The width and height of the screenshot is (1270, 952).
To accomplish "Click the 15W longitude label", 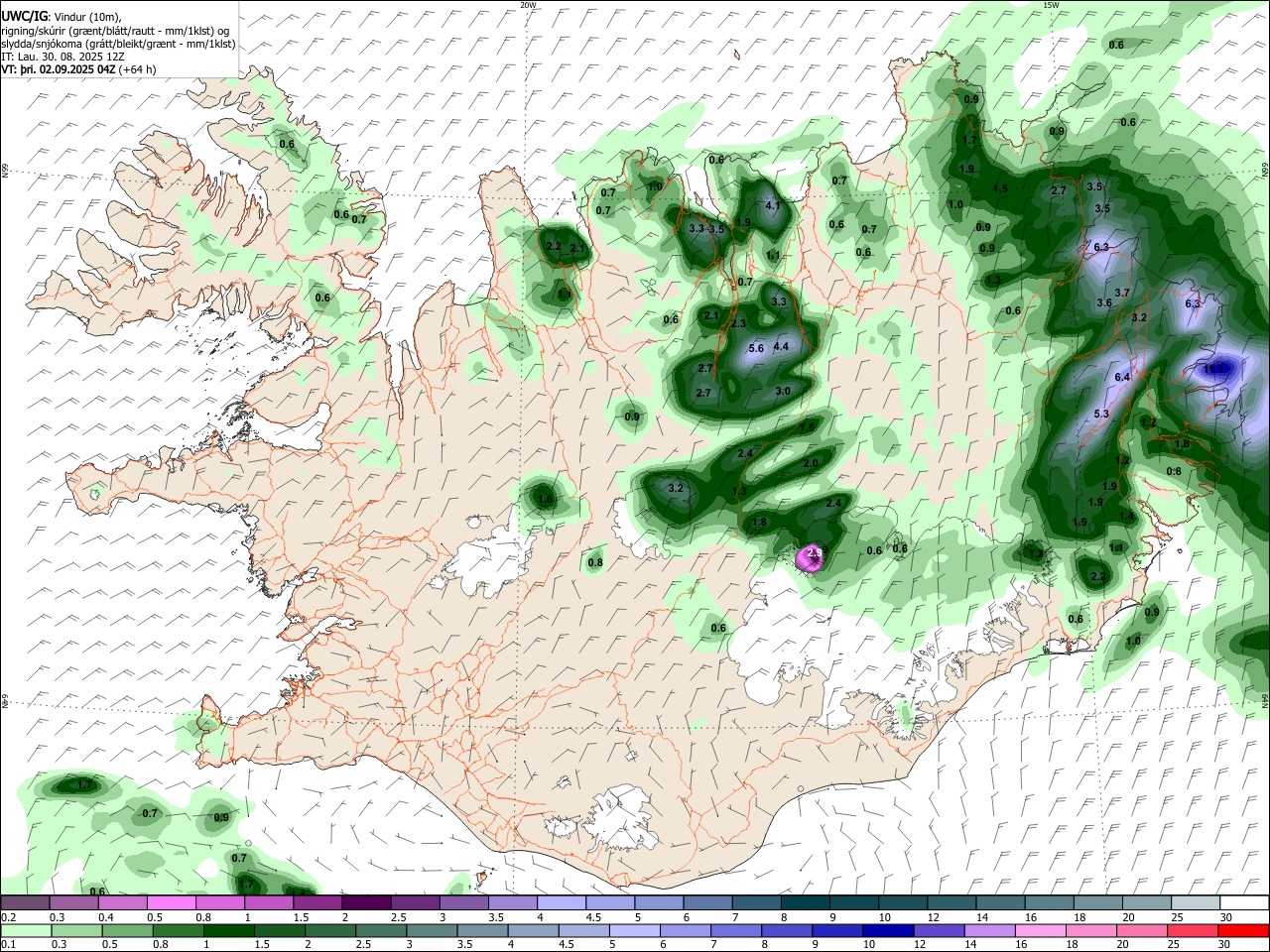I will pyautogui.click(x=1050, y=5).
